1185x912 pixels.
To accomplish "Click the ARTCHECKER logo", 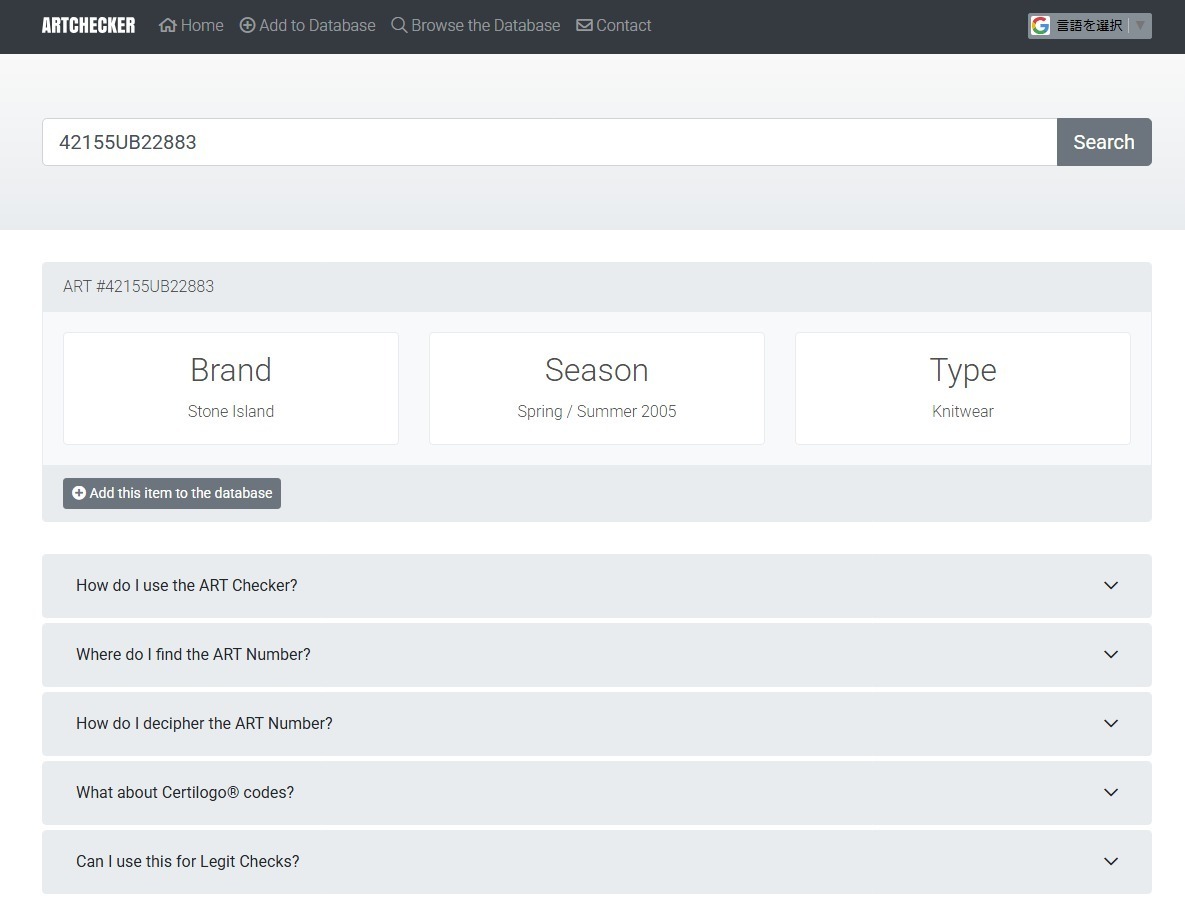I will tap(88, 26).
